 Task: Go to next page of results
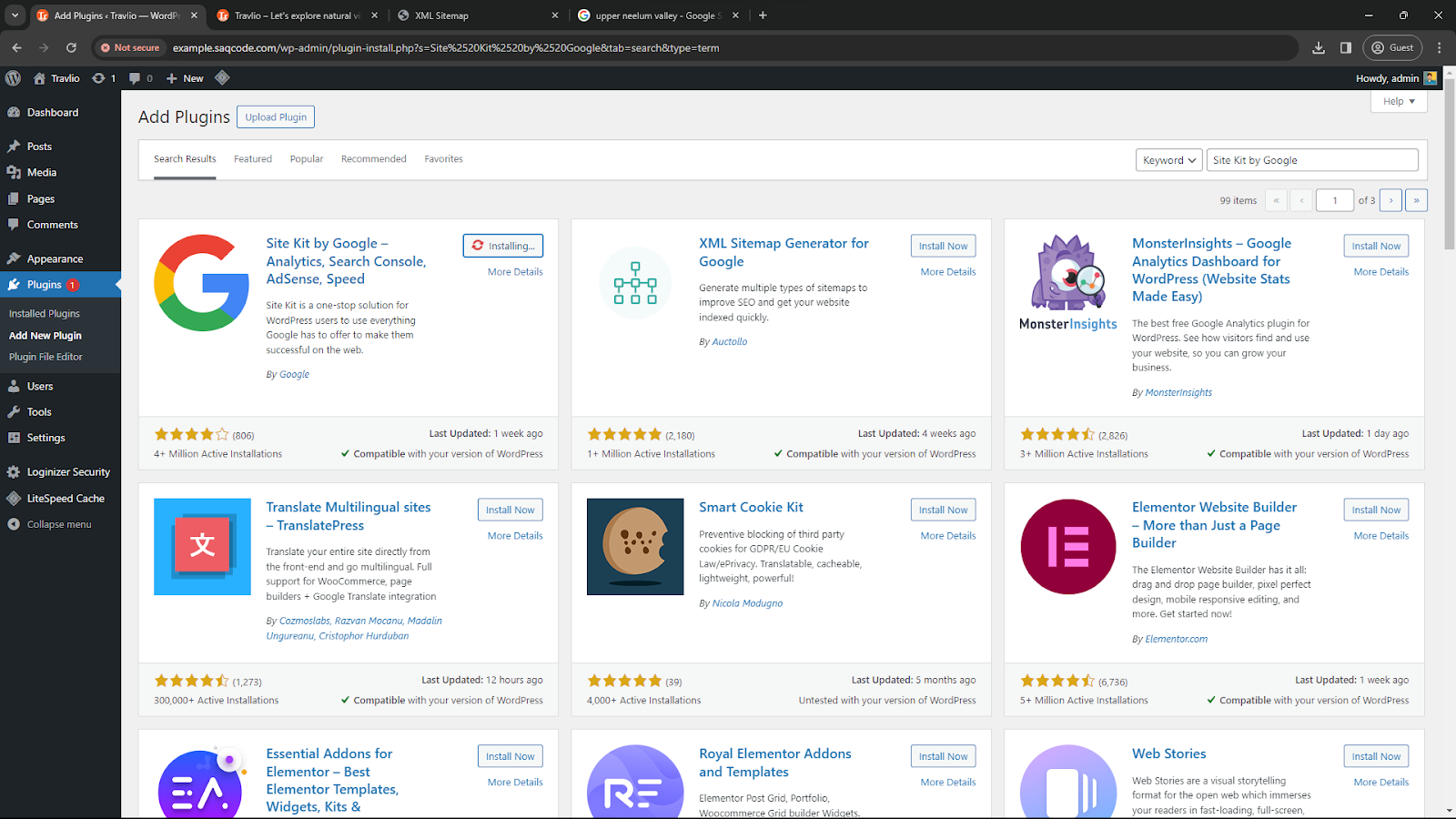(x=1390, y=200)
